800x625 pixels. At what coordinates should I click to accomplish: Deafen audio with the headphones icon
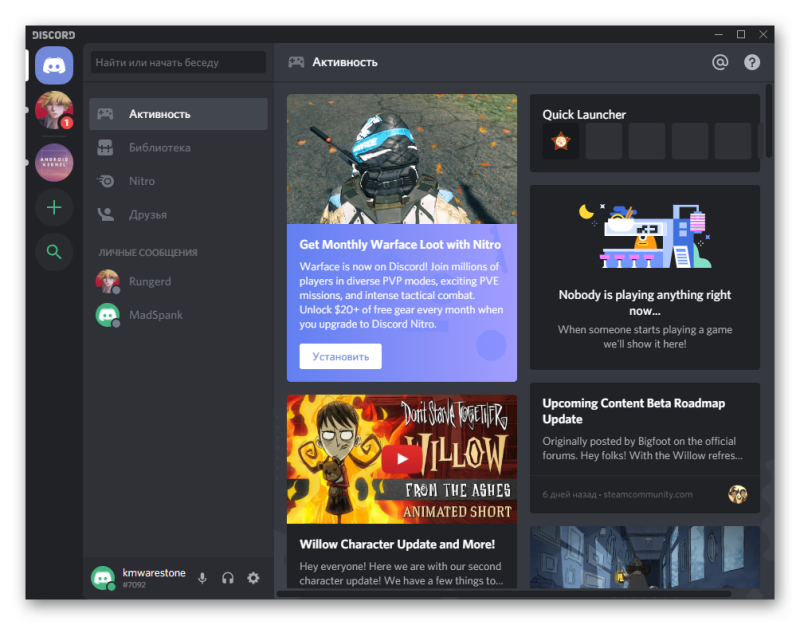[228, 578]
